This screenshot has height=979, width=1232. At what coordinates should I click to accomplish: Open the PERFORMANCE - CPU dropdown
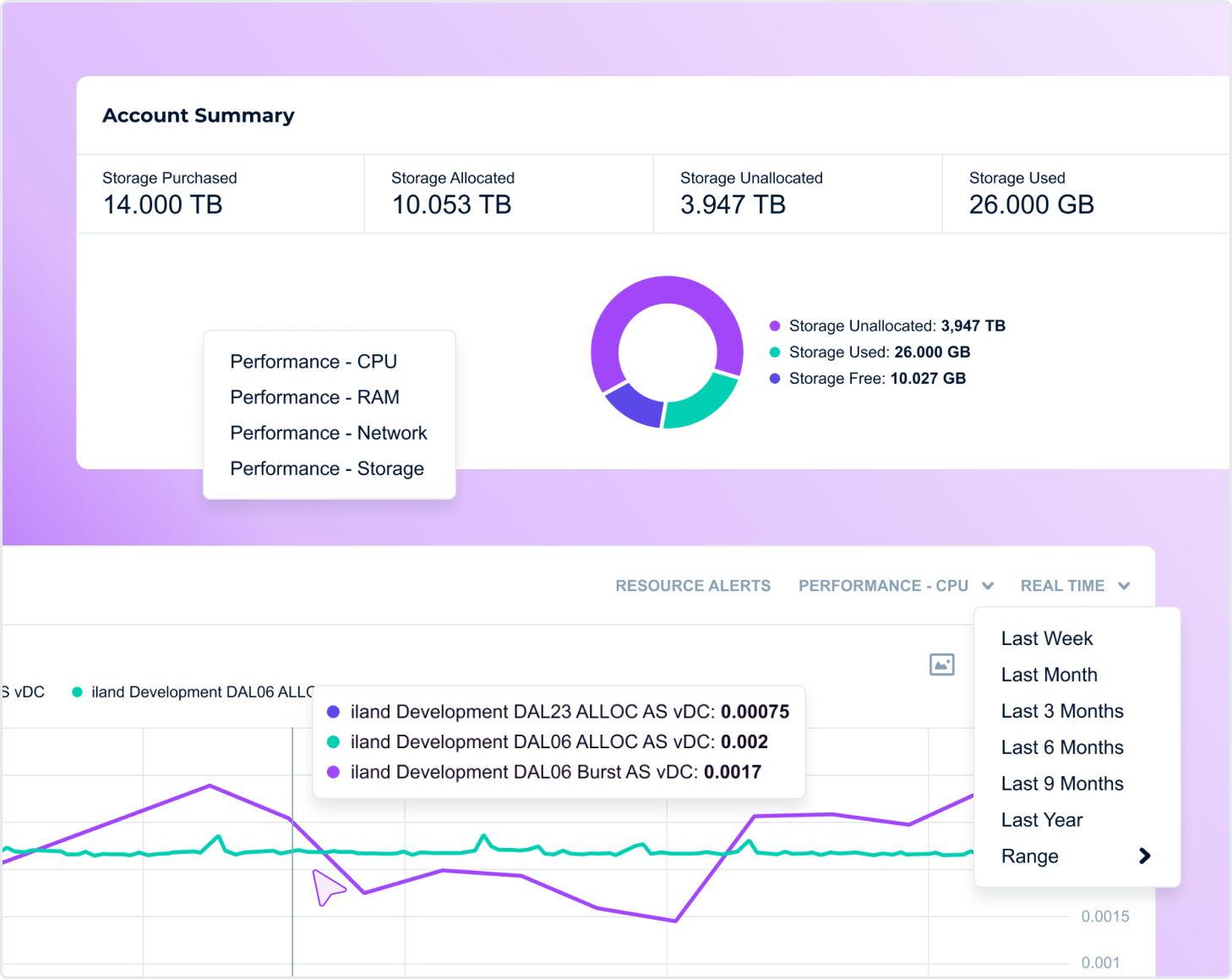(884, 585)
